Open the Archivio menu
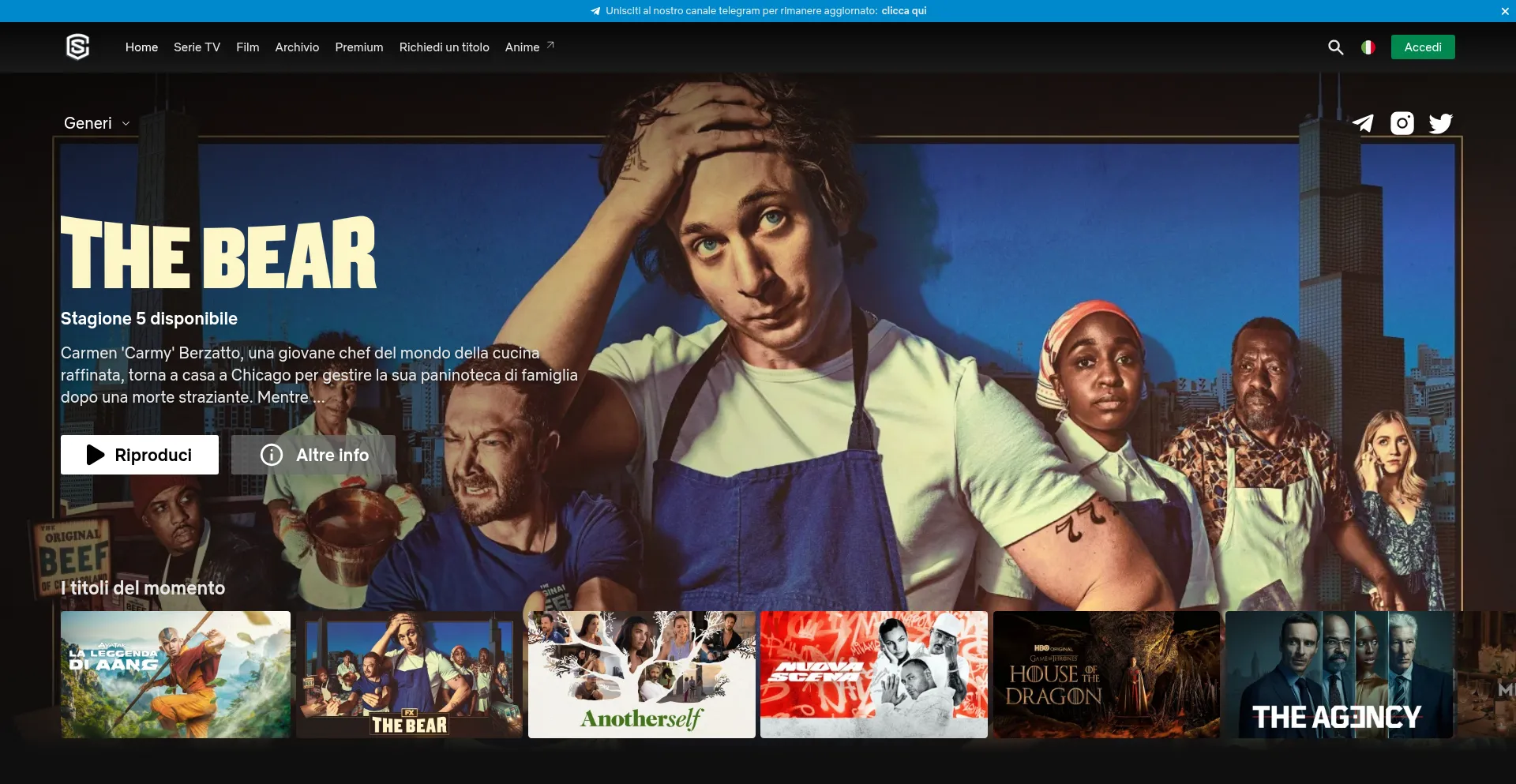Screen dimensions: 1516x784 click(297, 47)
